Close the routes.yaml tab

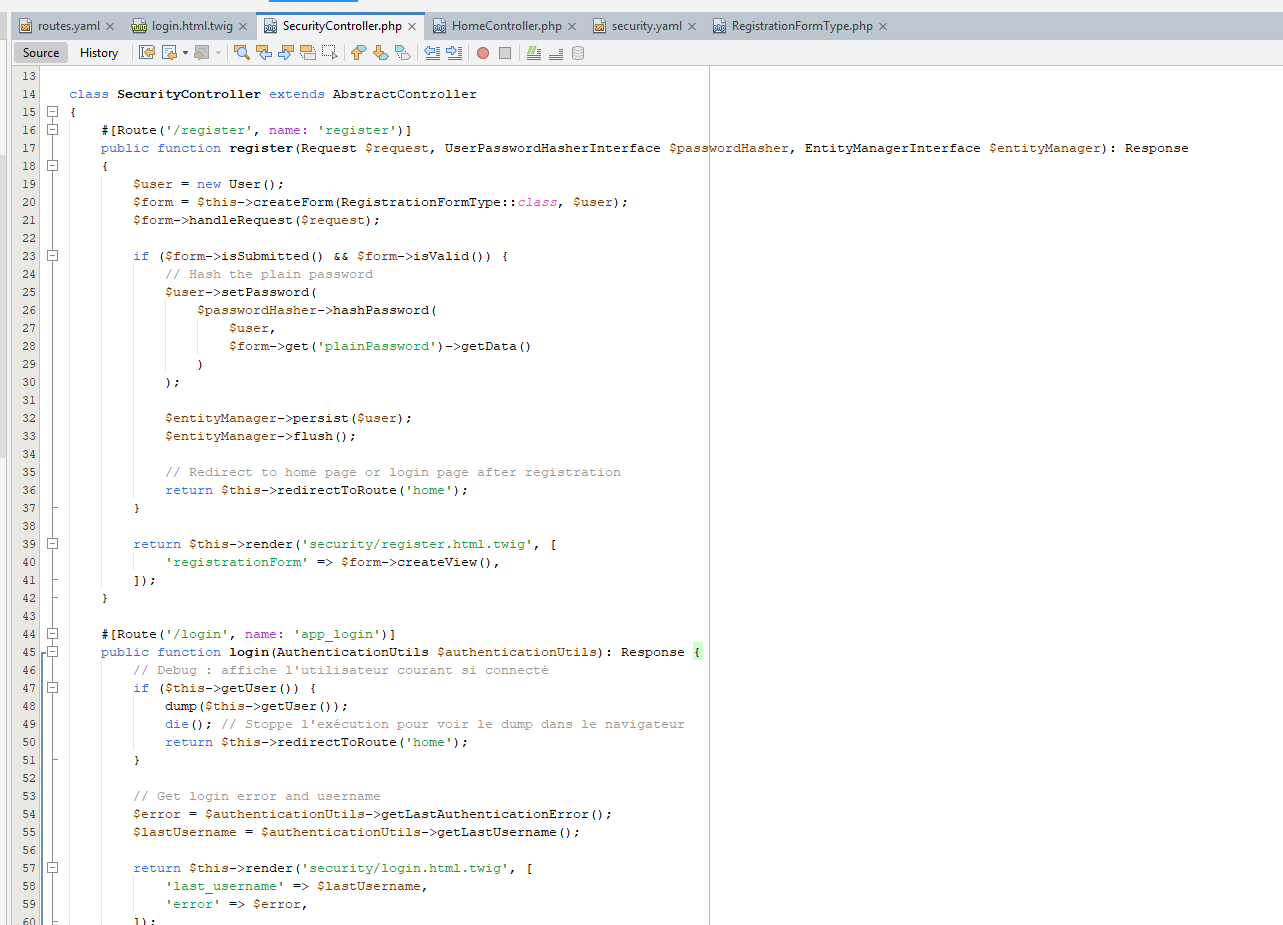point(110,26)
